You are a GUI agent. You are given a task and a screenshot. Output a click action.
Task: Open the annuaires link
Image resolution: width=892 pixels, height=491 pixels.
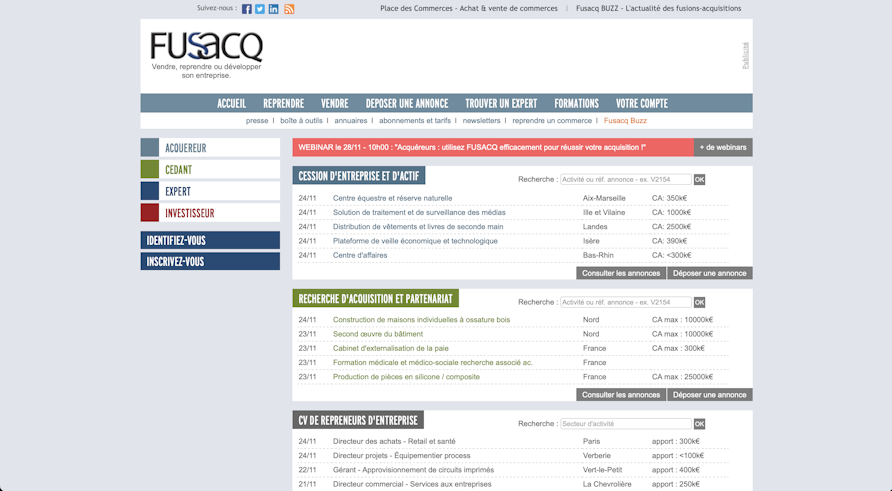[x=350, y=121]
